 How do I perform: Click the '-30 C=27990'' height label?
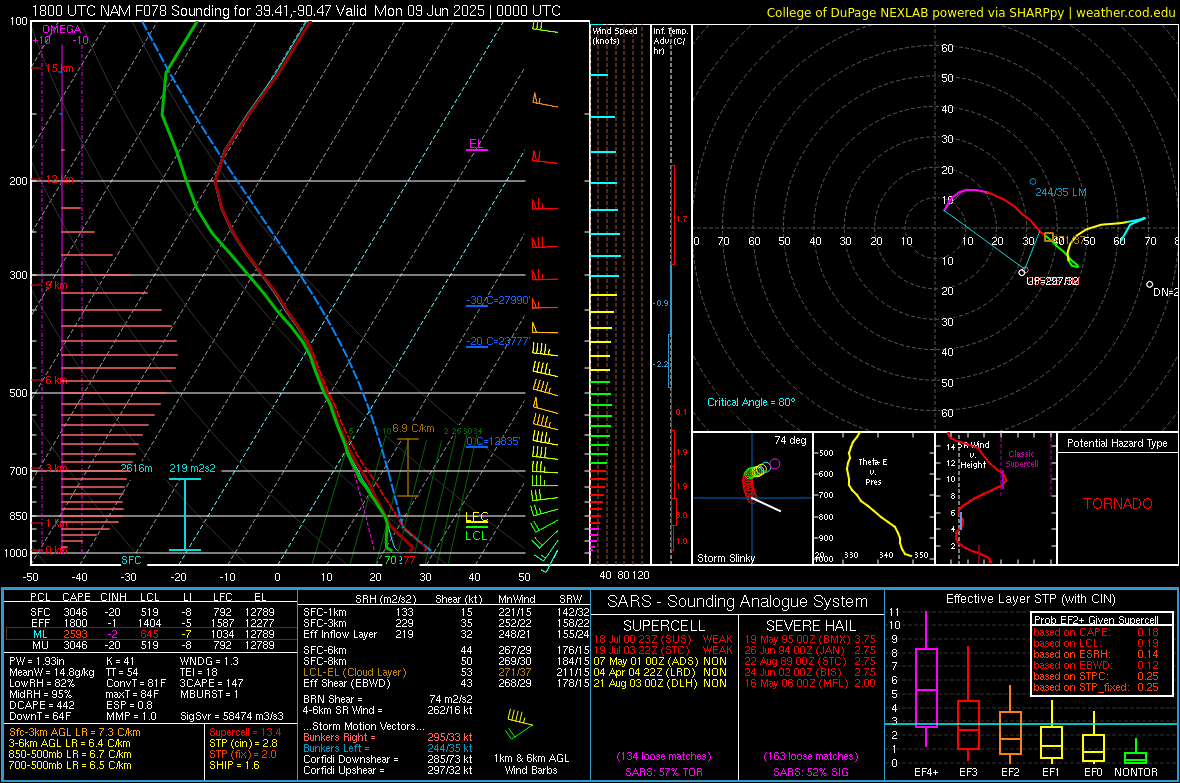click(498, 300)
